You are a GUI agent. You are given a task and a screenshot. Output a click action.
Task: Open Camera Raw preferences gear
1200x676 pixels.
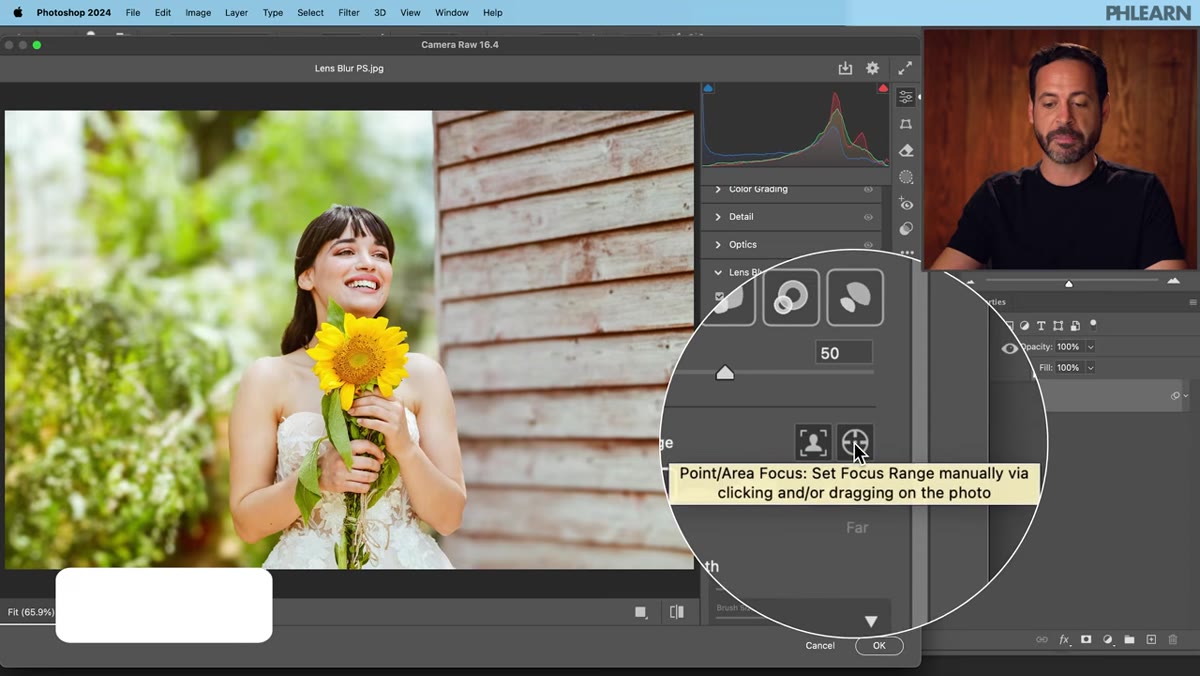click(872, 68)
